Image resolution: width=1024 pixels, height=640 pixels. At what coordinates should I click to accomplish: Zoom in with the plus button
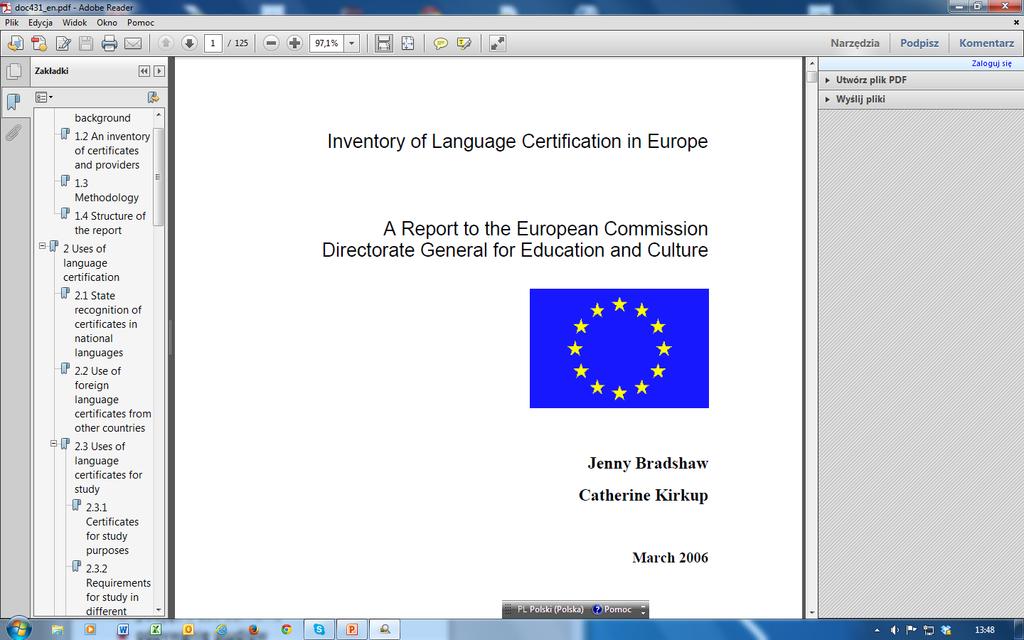coord(295,43)
